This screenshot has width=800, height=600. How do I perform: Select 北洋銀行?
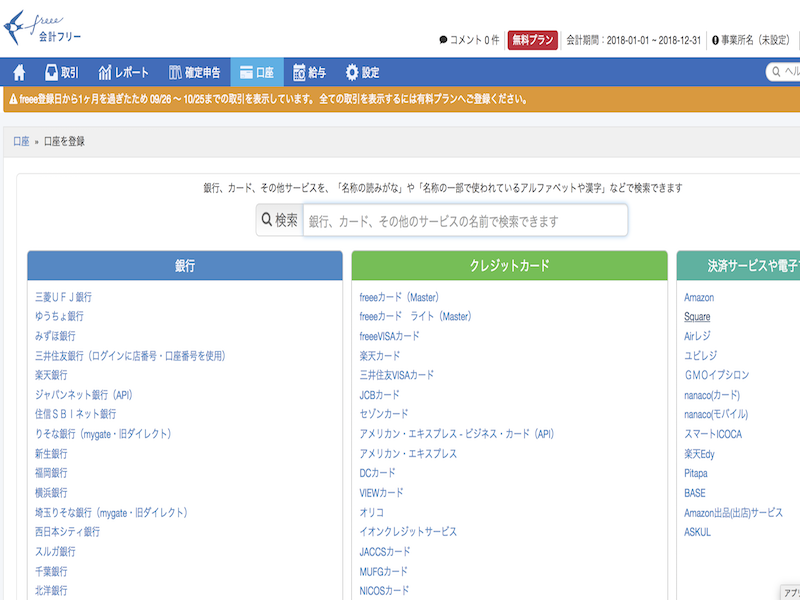51,590
